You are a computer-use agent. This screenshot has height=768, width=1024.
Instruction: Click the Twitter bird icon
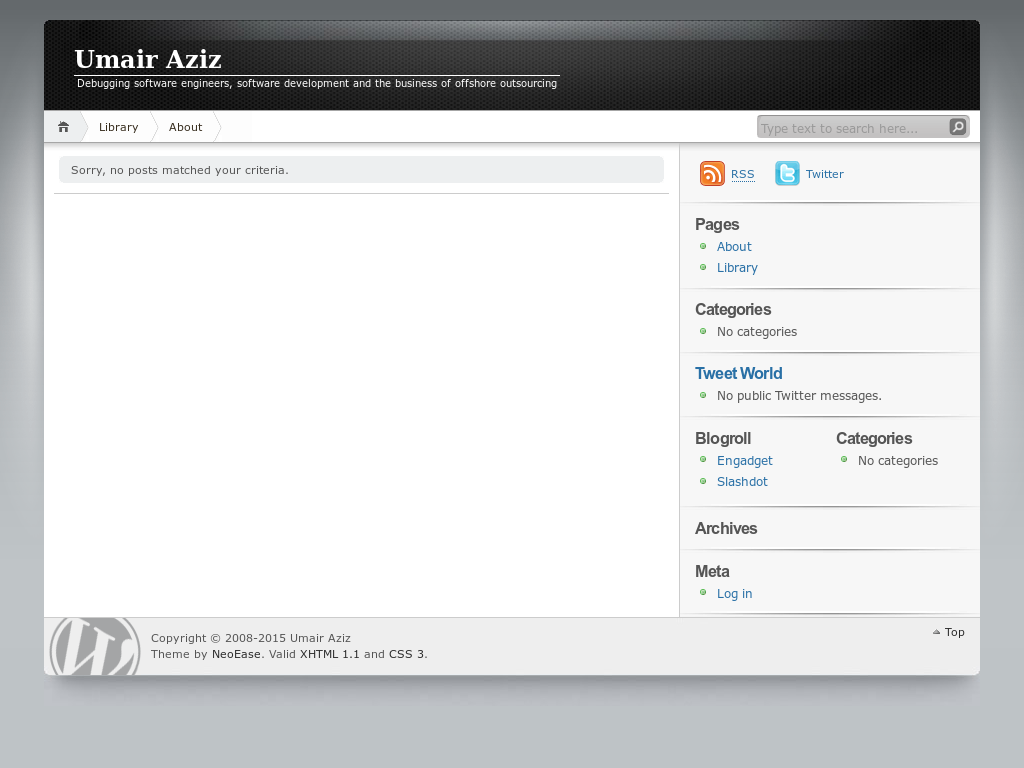787,173
